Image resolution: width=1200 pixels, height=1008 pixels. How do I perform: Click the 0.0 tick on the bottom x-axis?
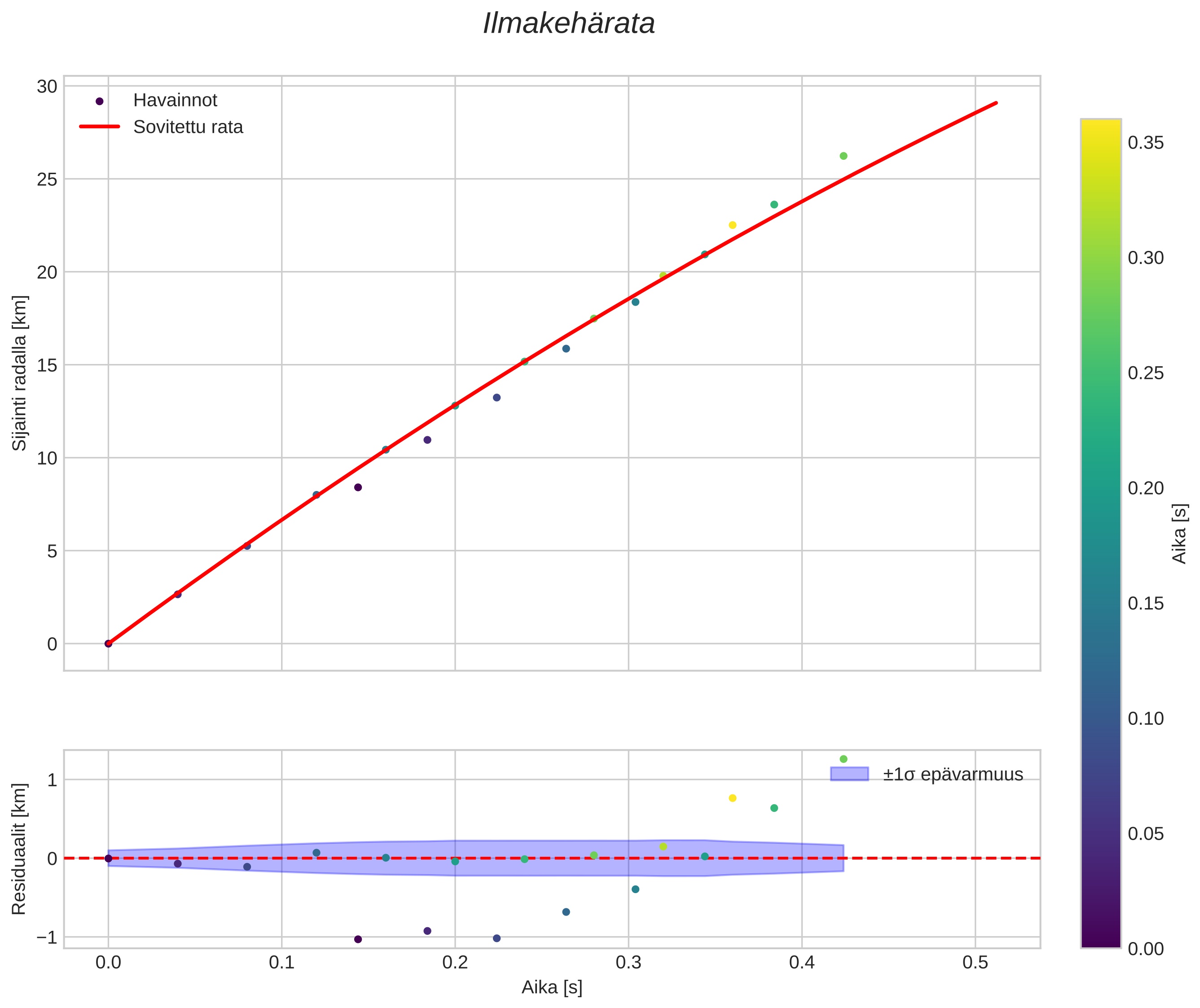[108, 962]
